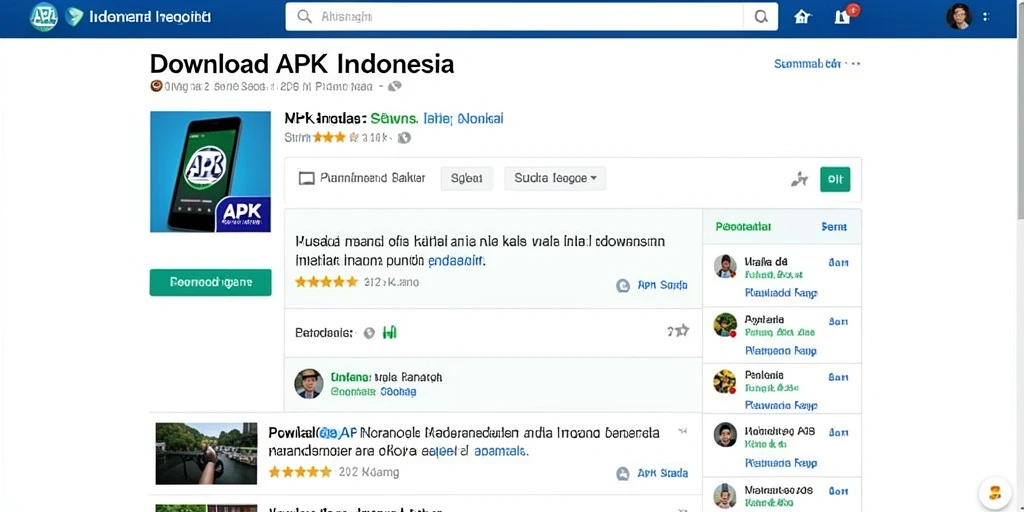Click the green shield icon in header
Viewport: 1024px width, 512px height.
pos(74,17)
